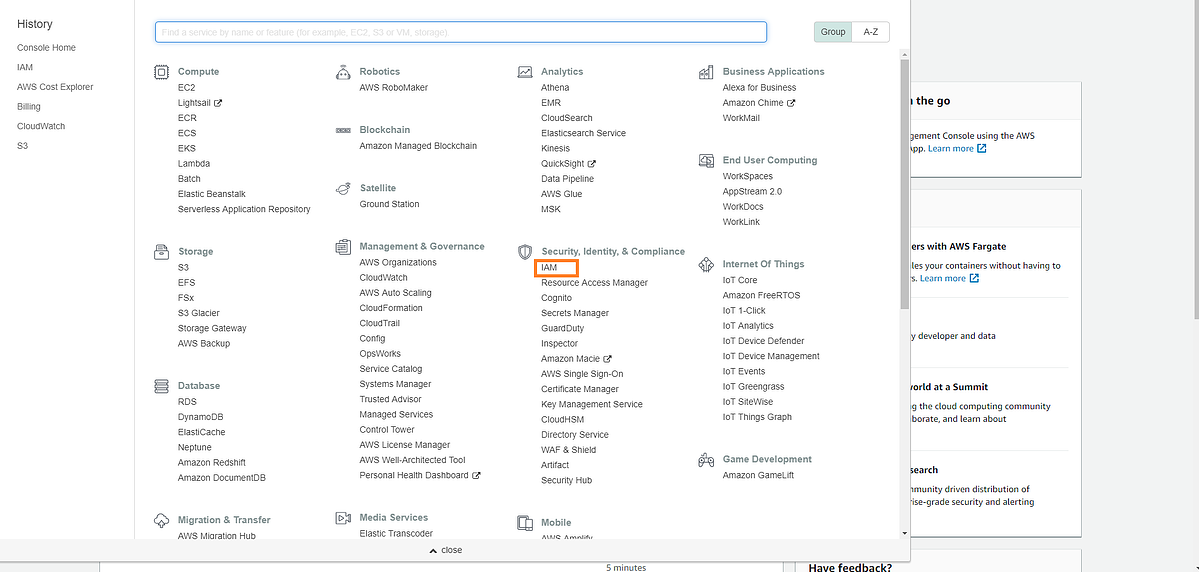Click the Storage category icon

tap(161, 252)
